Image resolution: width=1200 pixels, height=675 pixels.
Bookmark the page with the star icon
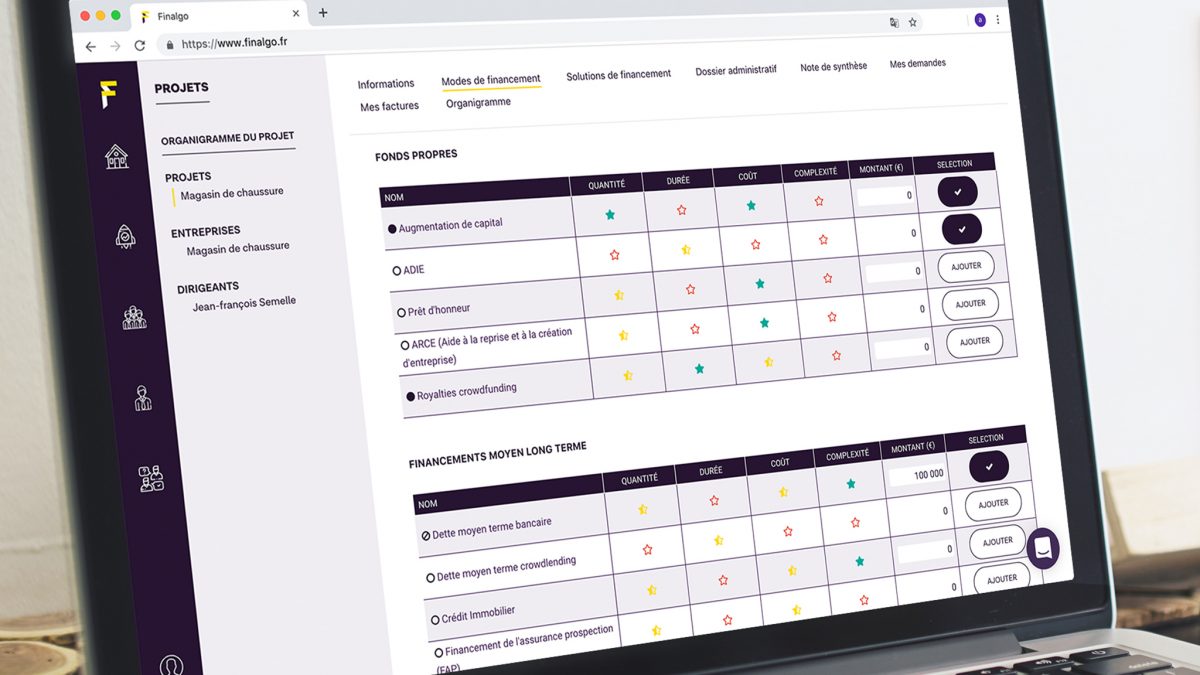913,22
